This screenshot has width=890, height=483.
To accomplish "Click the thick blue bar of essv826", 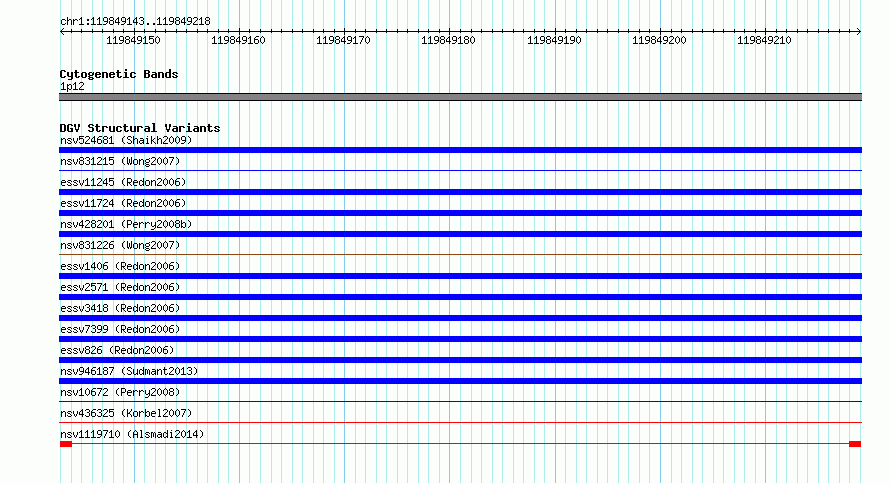I will pos(460,360).
